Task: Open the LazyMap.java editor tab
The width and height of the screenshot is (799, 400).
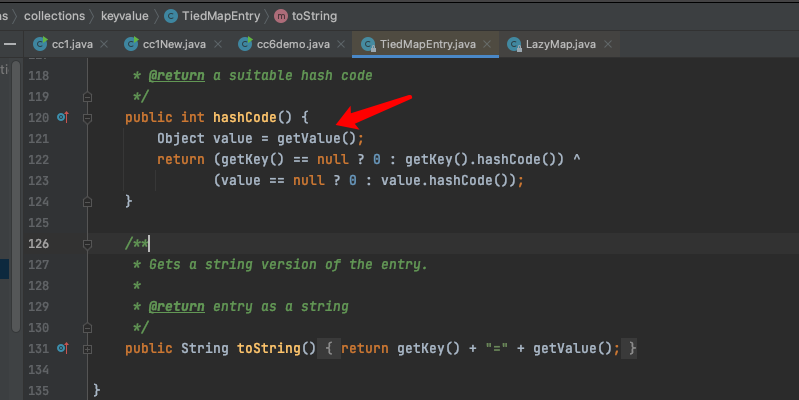Action: point(561,44)
